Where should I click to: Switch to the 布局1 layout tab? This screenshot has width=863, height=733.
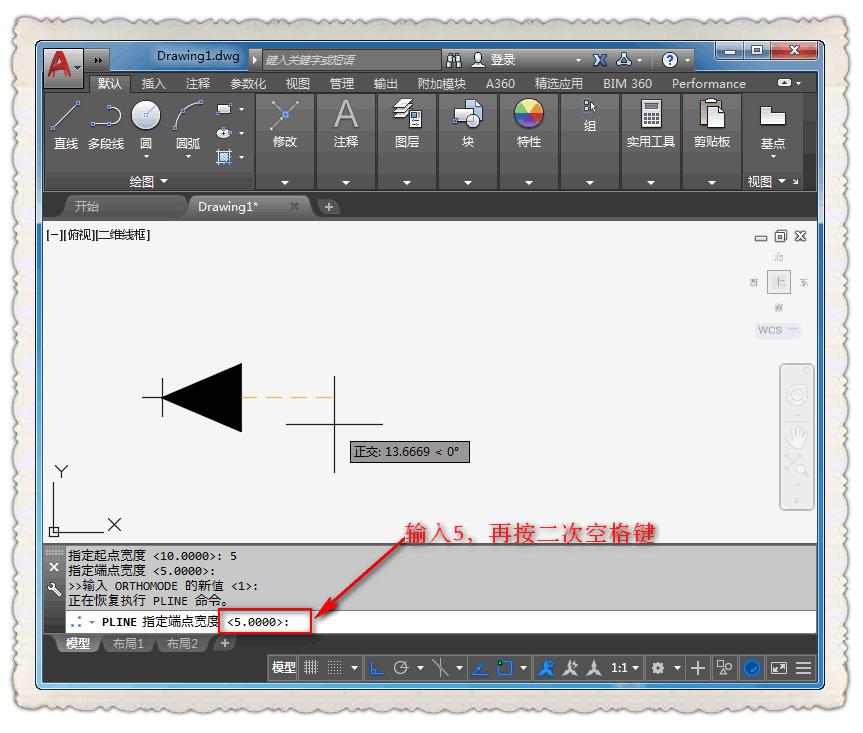point(128,643)
